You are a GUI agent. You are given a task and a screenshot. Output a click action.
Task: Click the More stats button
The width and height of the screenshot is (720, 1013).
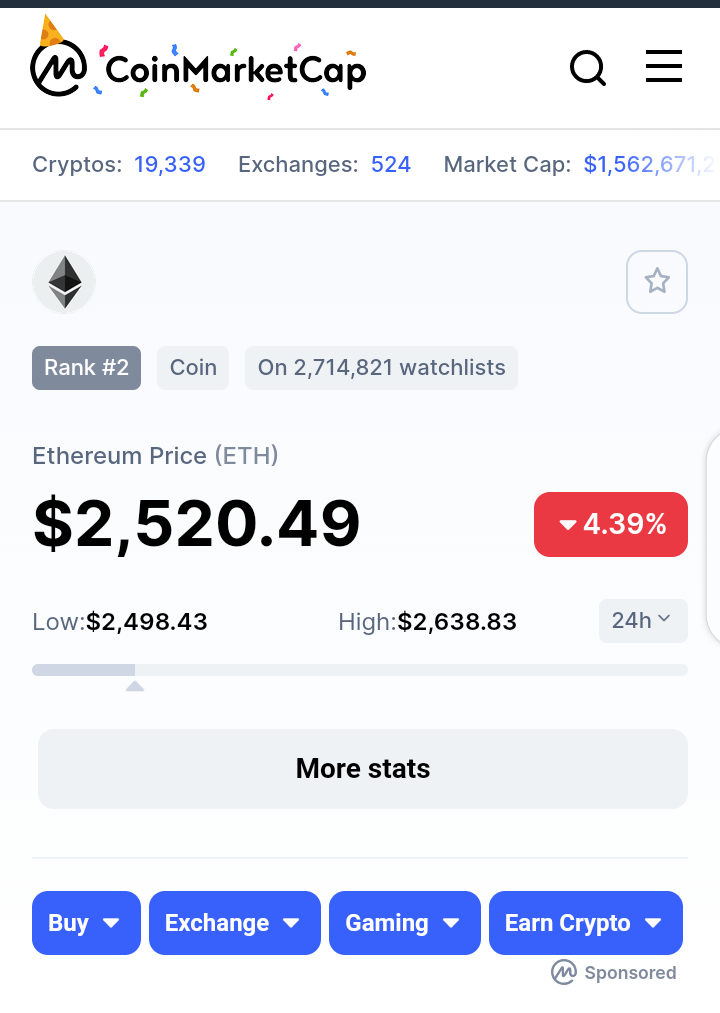coord(363,769)
